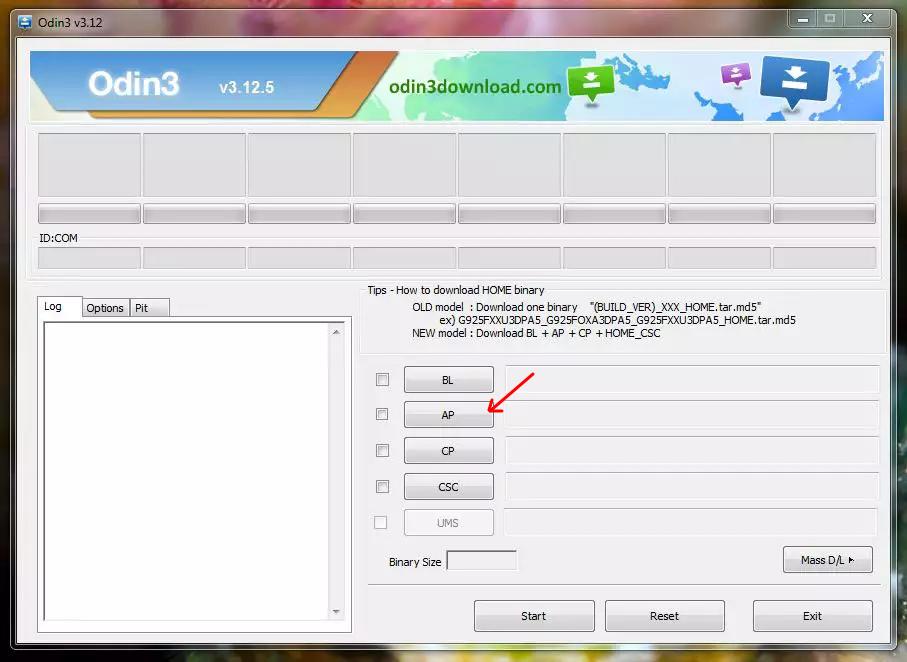Click the Reset button

665,616
